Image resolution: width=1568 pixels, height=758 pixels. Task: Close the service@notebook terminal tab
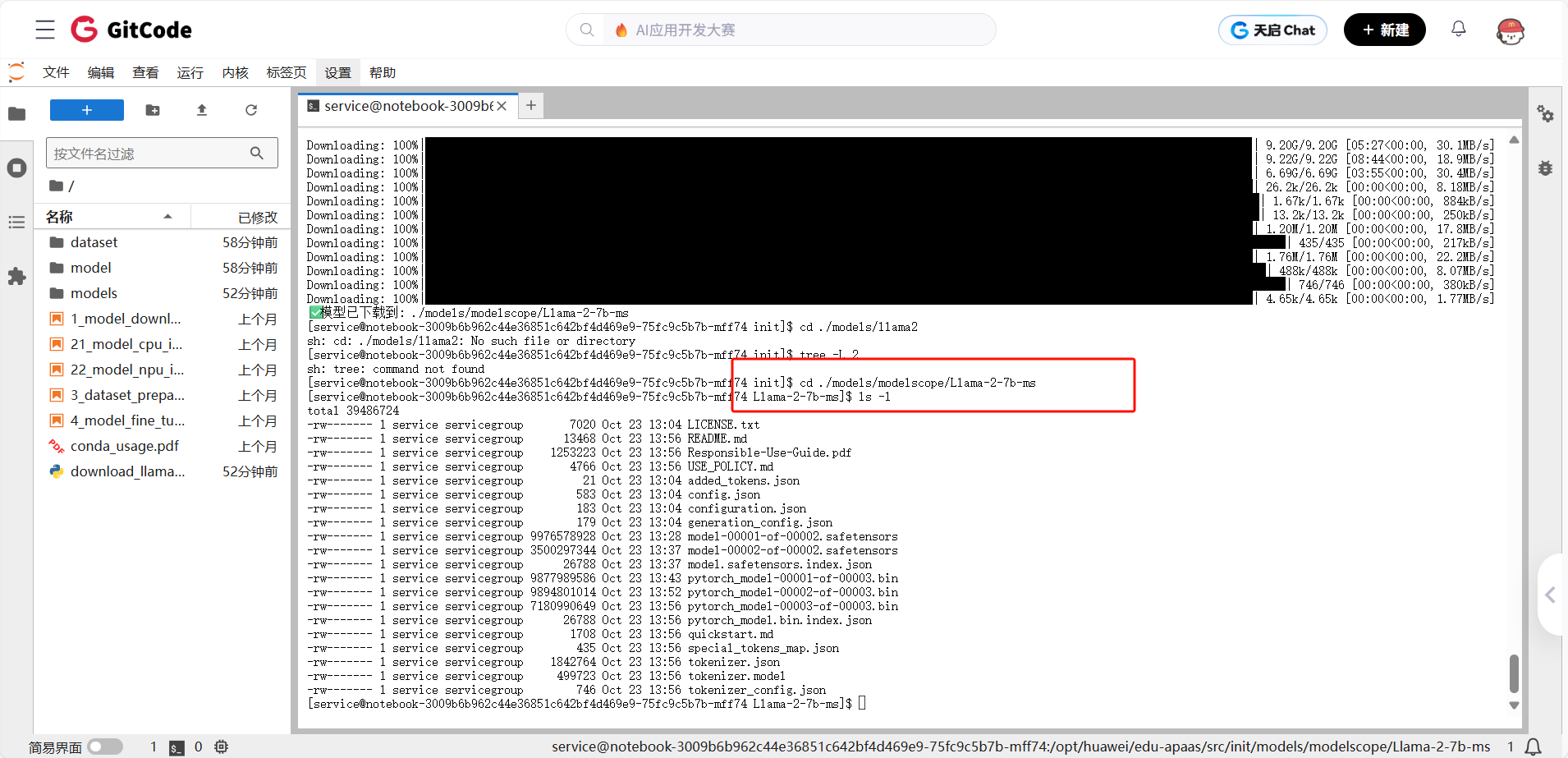click(x=502, y=106)
